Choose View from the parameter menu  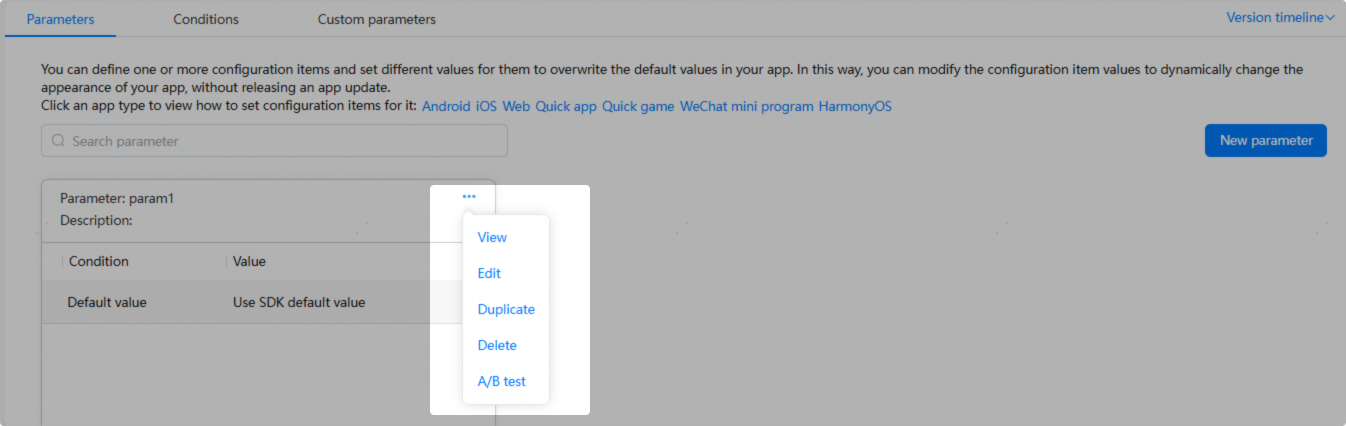[x=492, y=237]
